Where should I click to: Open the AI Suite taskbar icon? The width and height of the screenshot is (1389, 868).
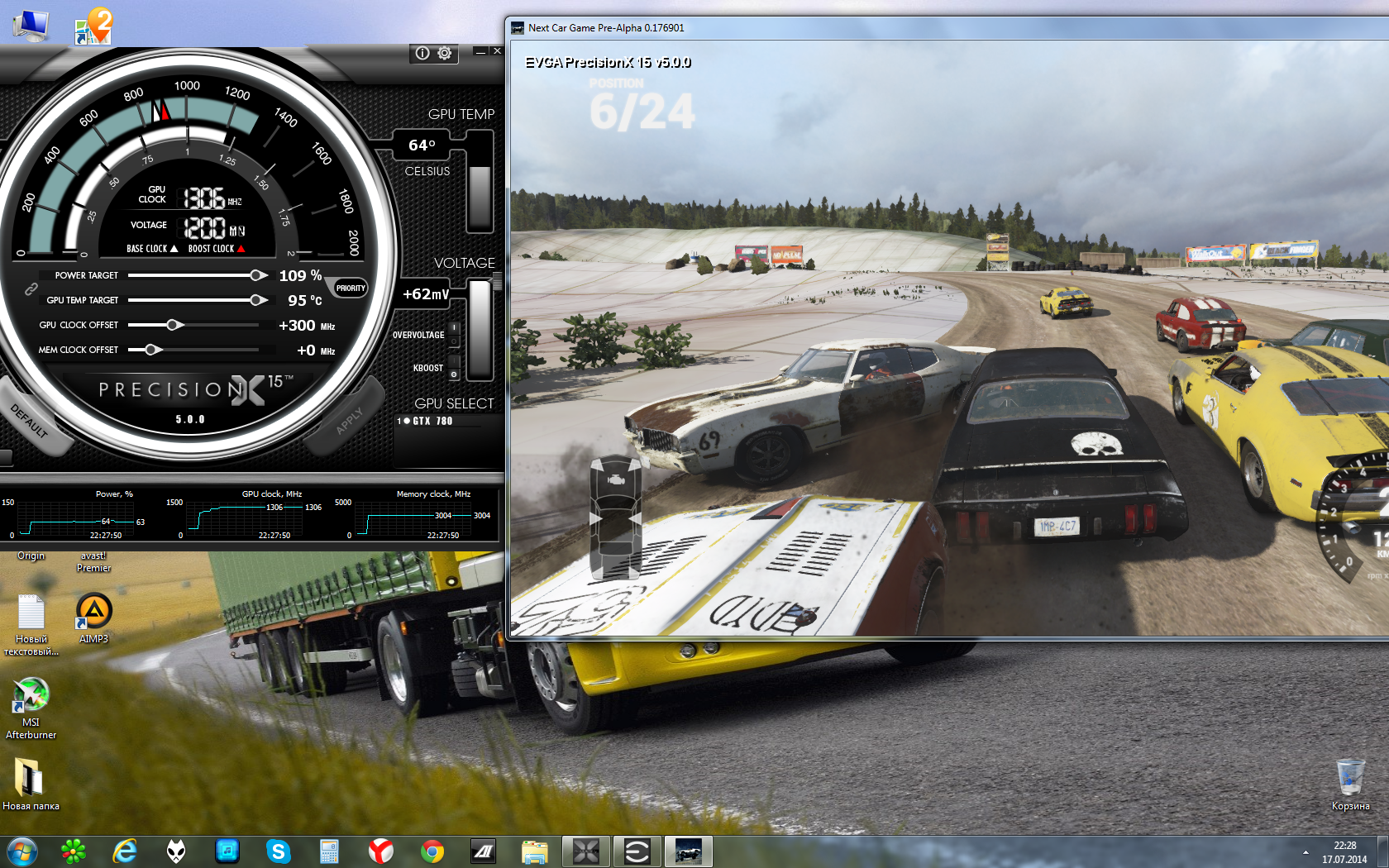484,851
